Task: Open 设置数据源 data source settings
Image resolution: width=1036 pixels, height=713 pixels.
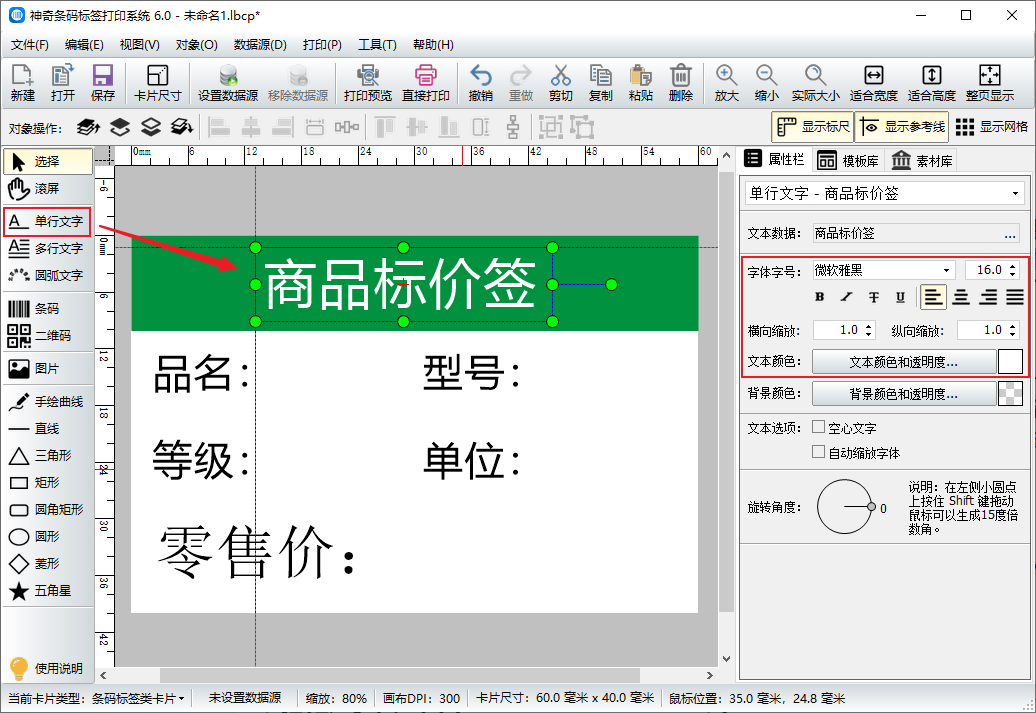Action: pyautogui.click(x=228, y=83)
